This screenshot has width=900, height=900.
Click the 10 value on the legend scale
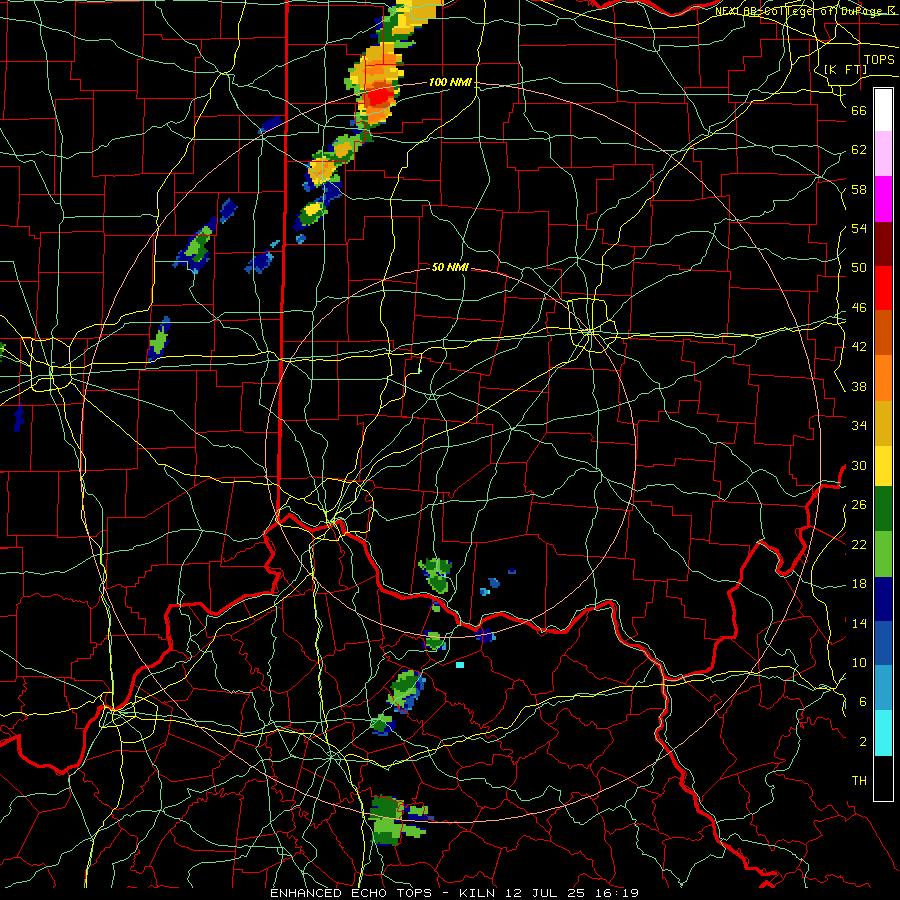(x=859, y=662)
